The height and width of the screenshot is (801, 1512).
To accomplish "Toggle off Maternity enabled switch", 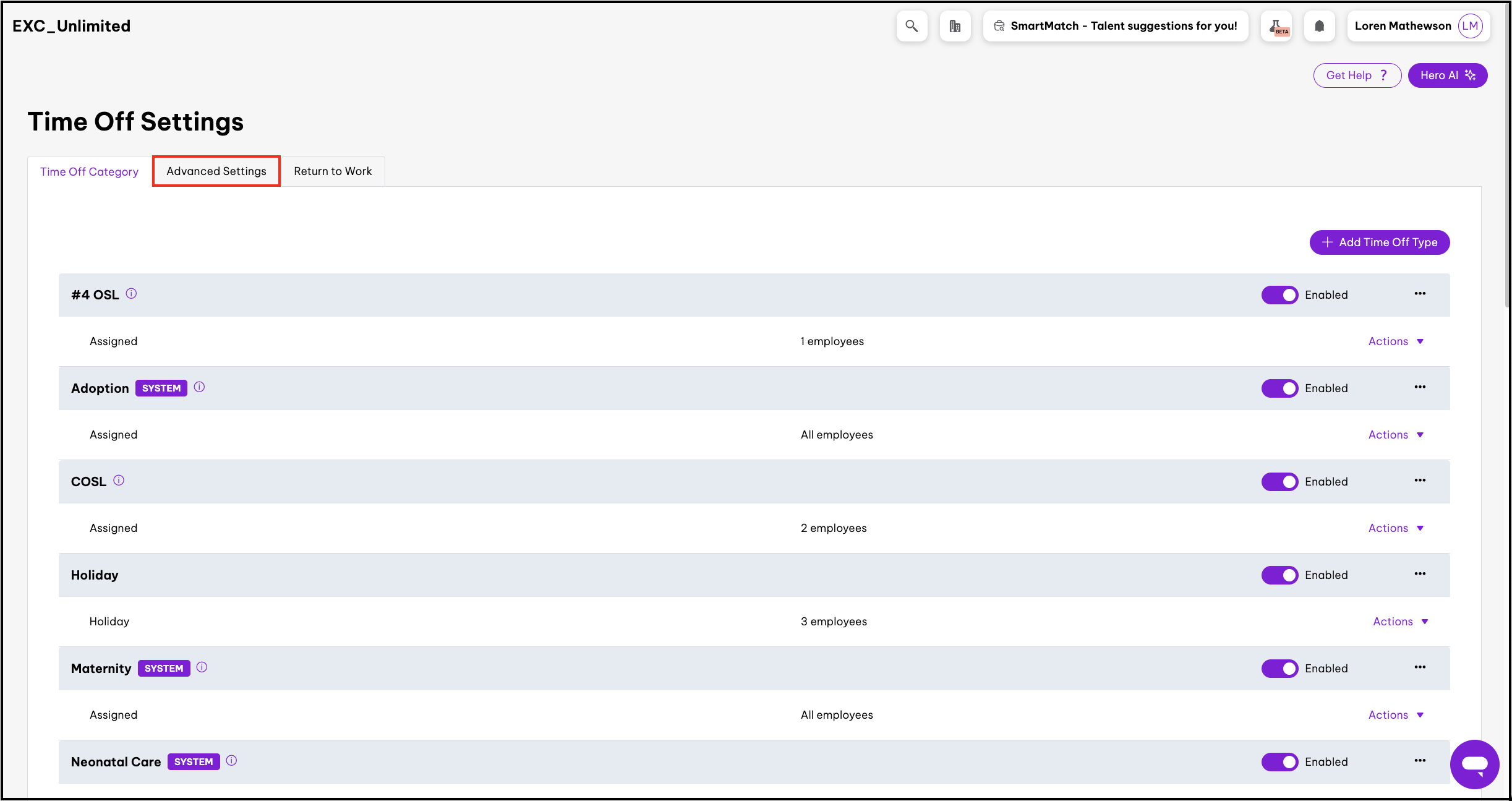I will click(1279, 669).
